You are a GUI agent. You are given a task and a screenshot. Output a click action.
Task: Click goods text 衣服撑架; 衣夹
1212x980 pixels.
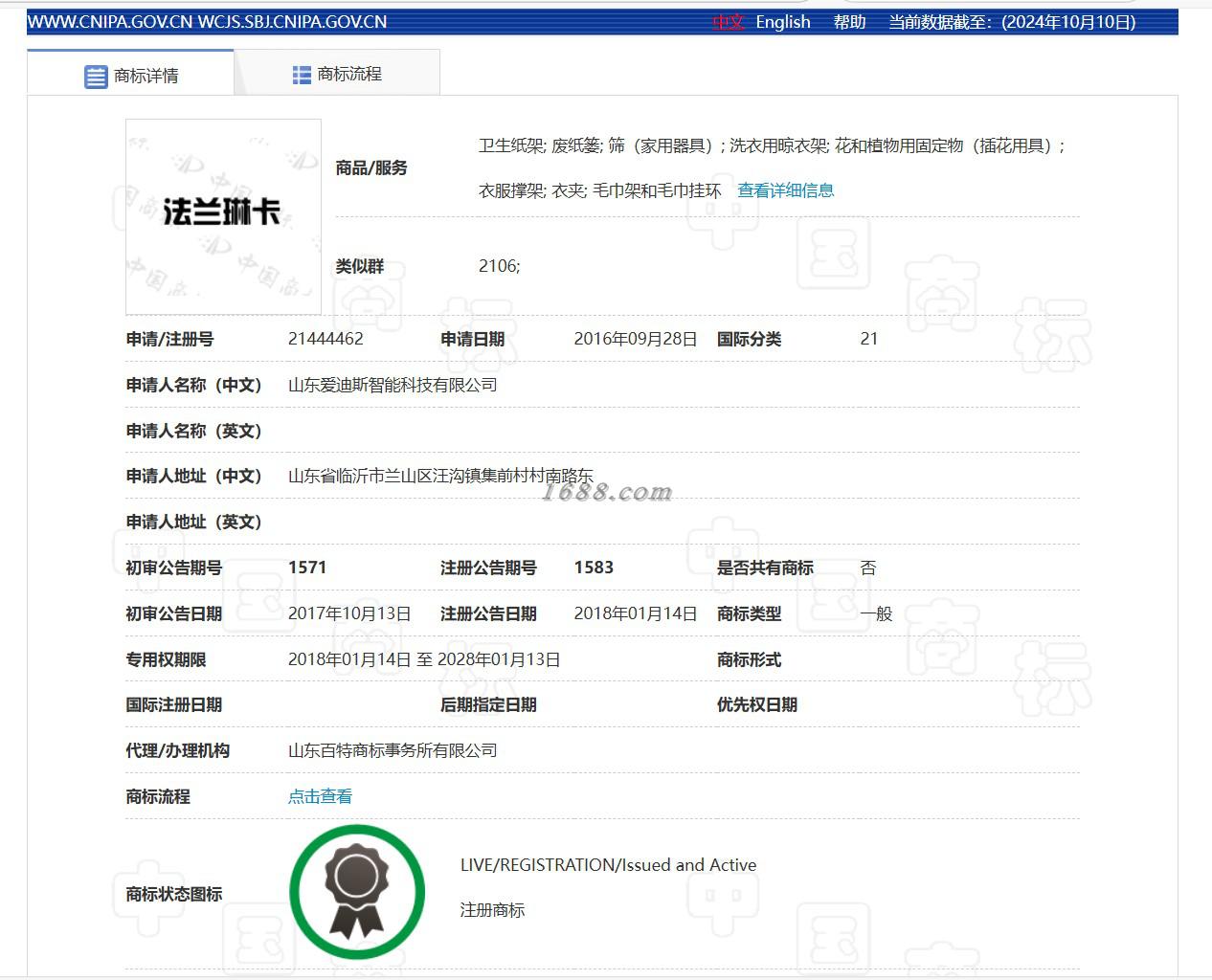531,190
